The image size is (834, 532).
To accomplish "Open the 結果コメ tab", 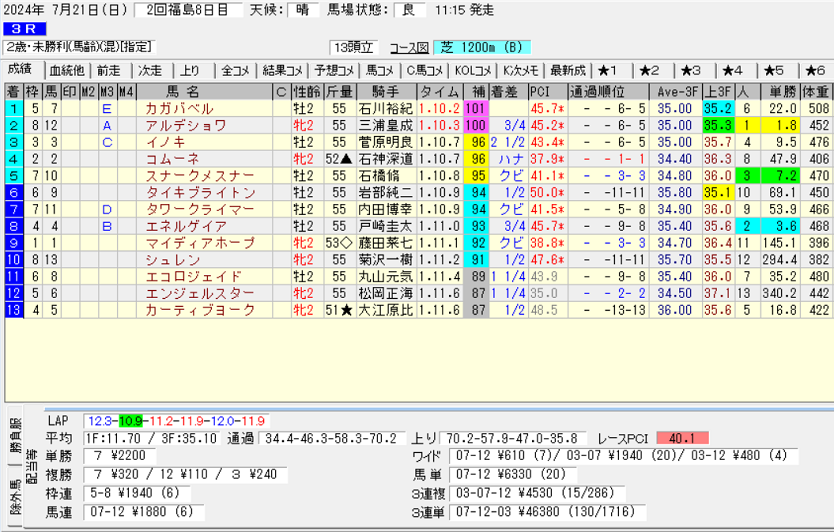I will click(281, 70).
